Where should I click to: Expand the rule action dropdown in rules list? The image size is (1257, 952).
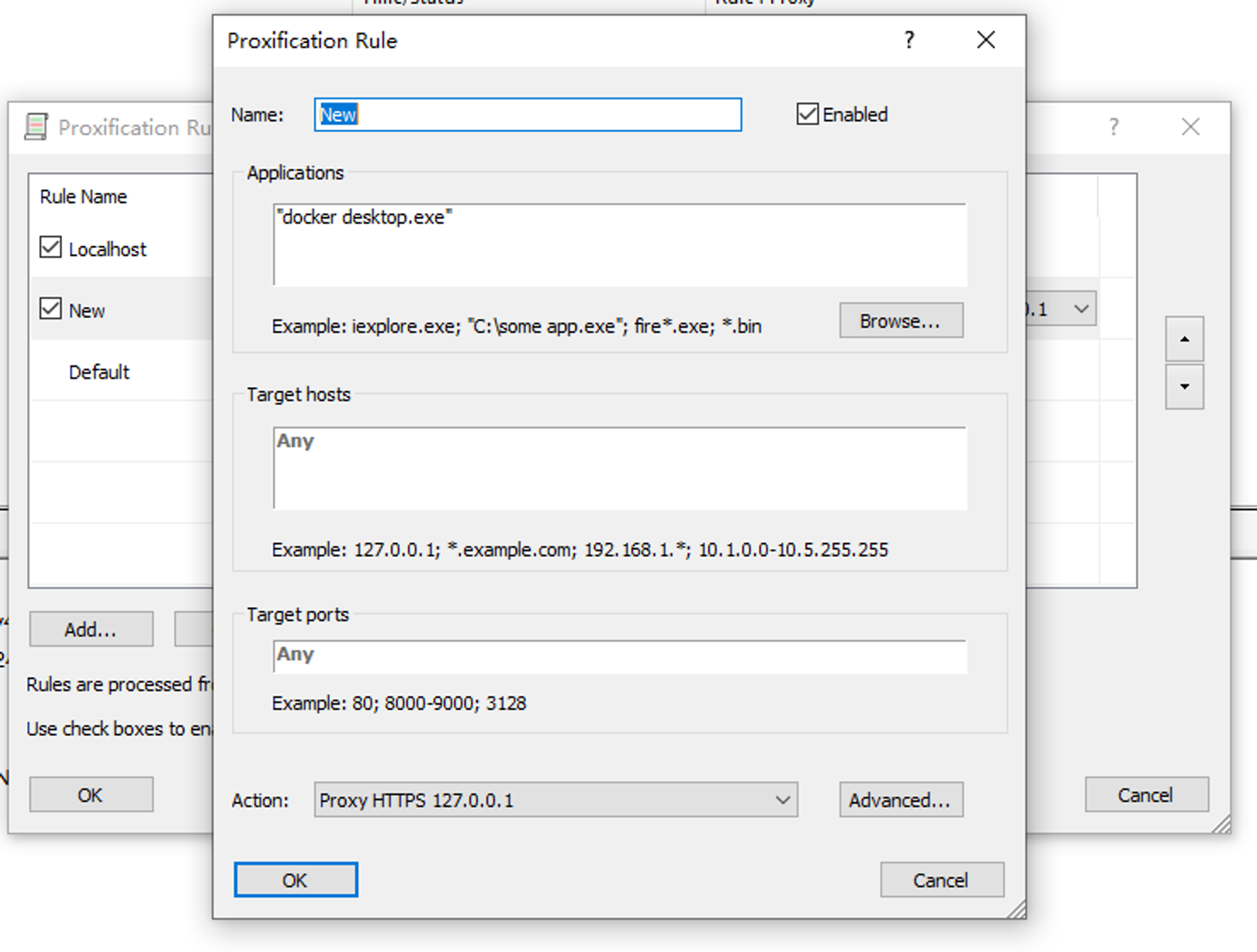point(1081,308)
